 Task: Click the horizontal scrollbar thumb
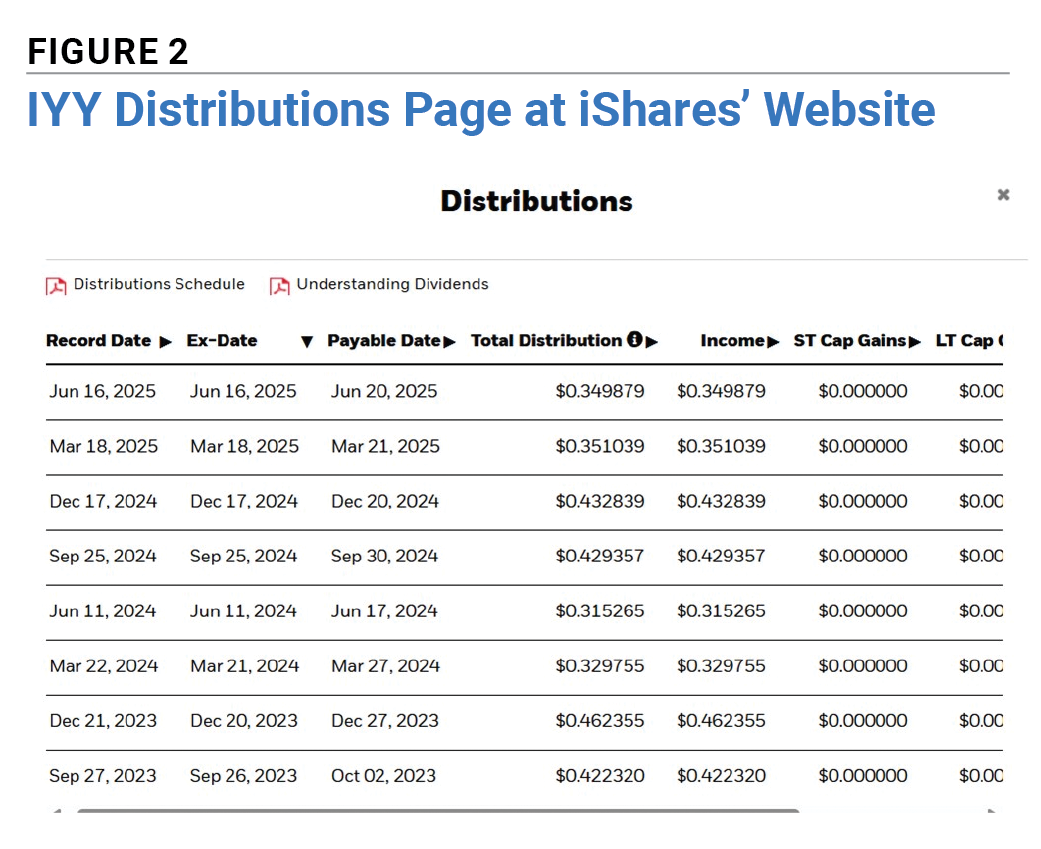(x=438, y=810)
